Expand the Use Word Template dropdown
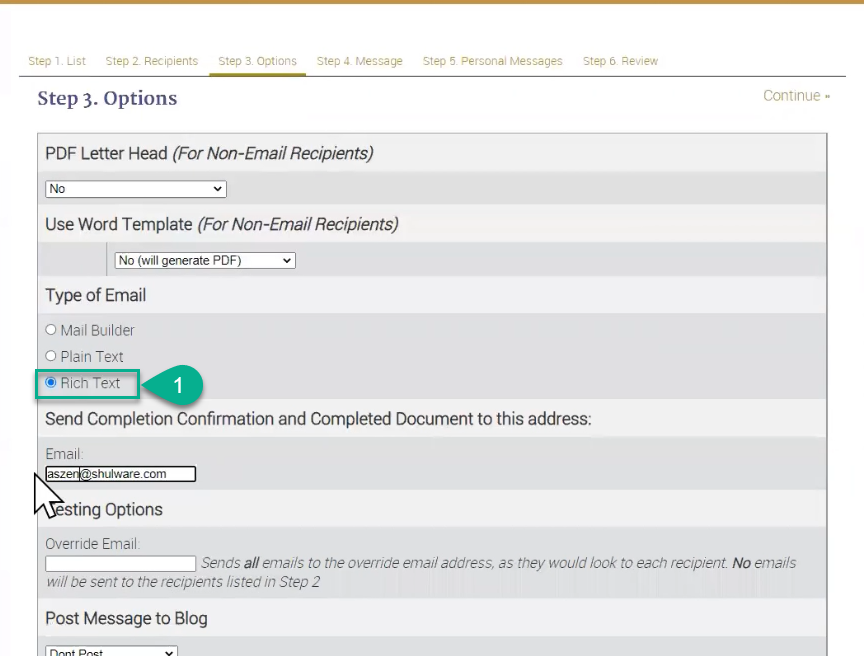Screen dimensions: 864x656 click(205, 261)
